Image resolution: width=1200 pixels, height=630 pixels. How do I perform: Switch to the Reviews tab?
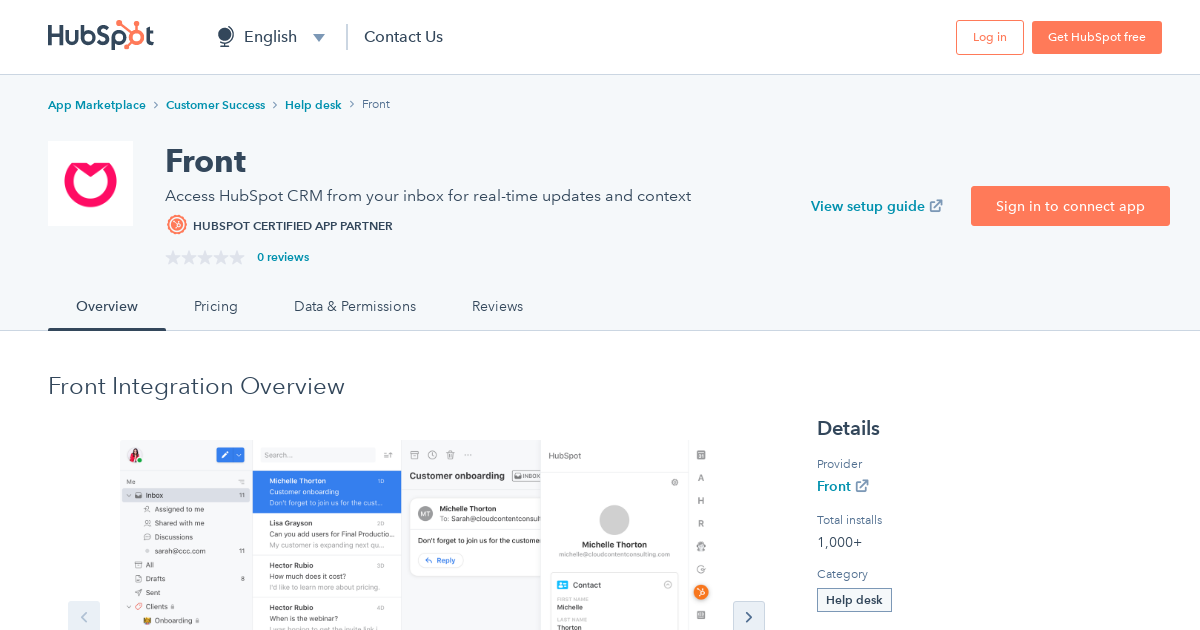(x=497, y=307)
